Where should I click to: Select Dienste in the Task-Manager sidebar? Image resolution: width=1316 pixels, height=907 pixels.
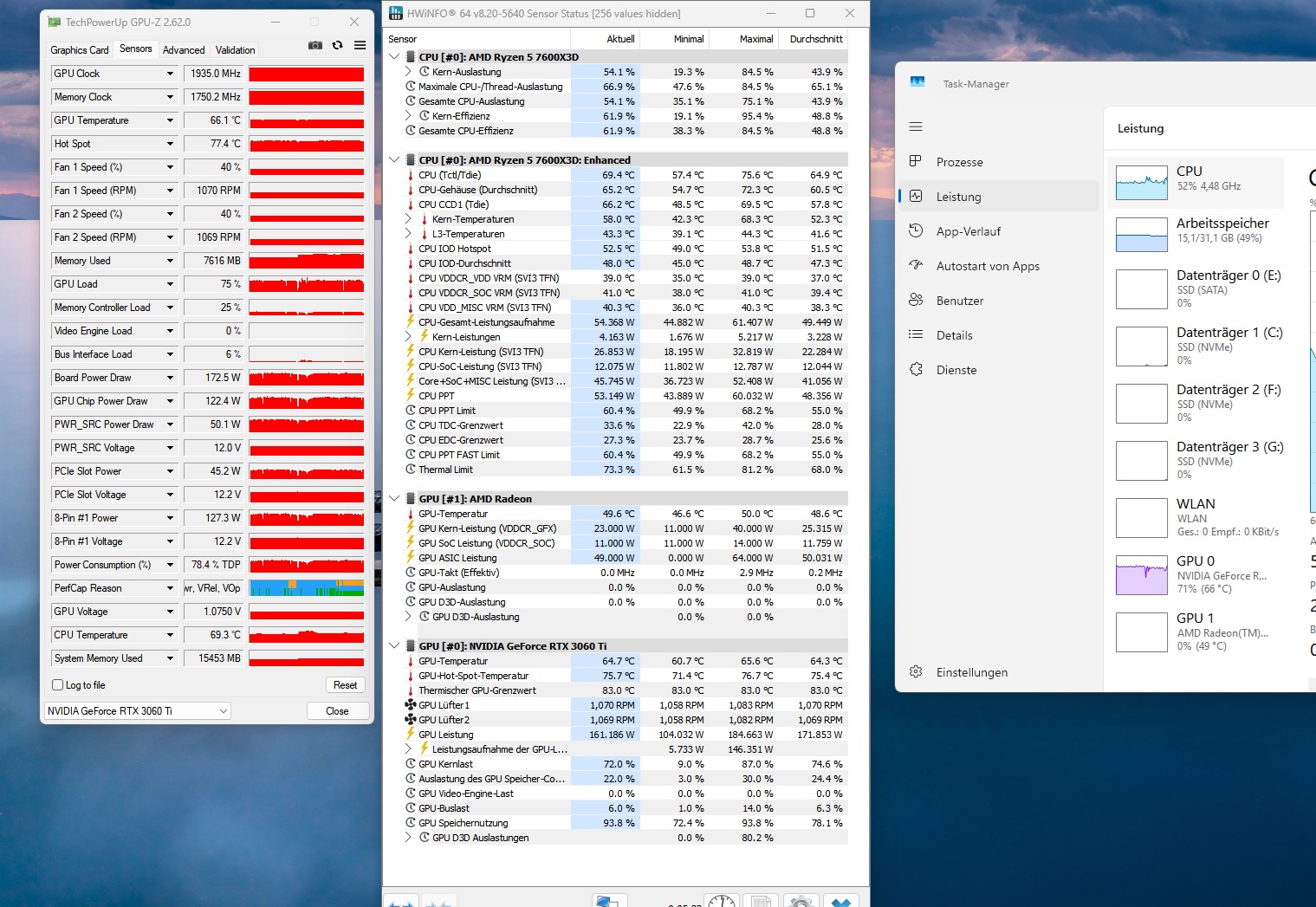coord(916,369)
